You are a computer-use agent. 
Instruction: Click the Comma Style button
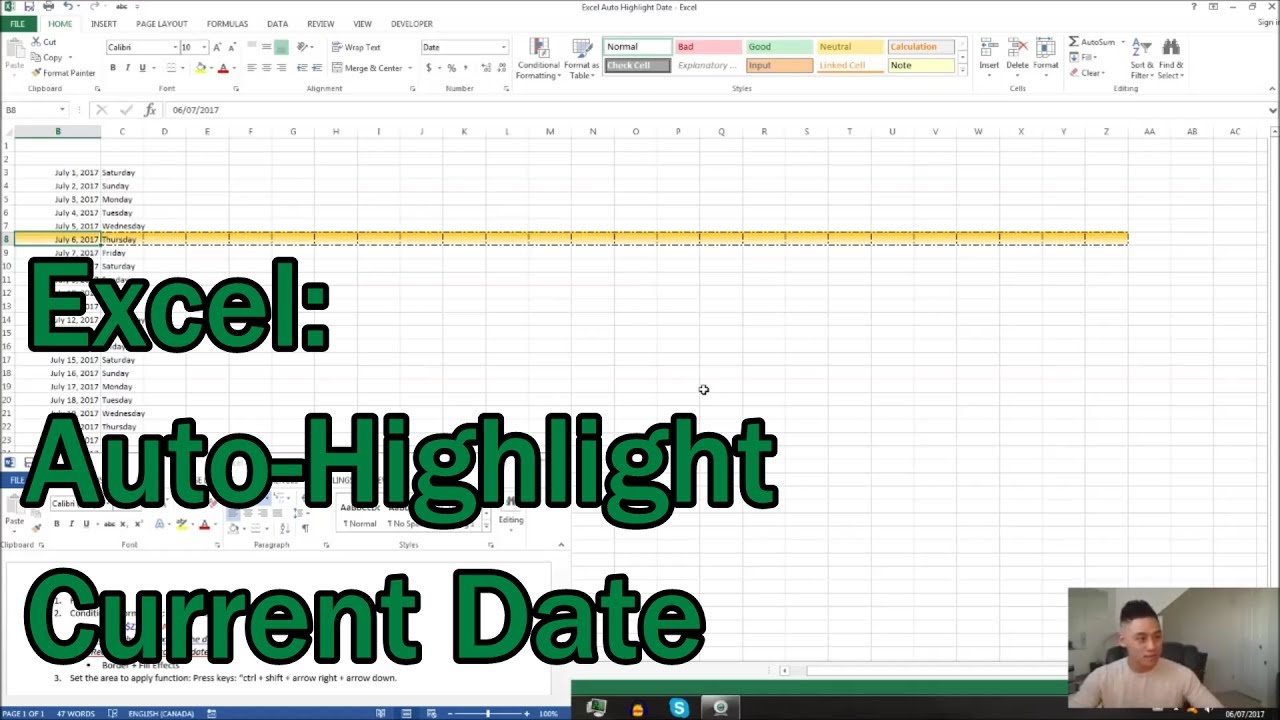[x=465, y=68]
